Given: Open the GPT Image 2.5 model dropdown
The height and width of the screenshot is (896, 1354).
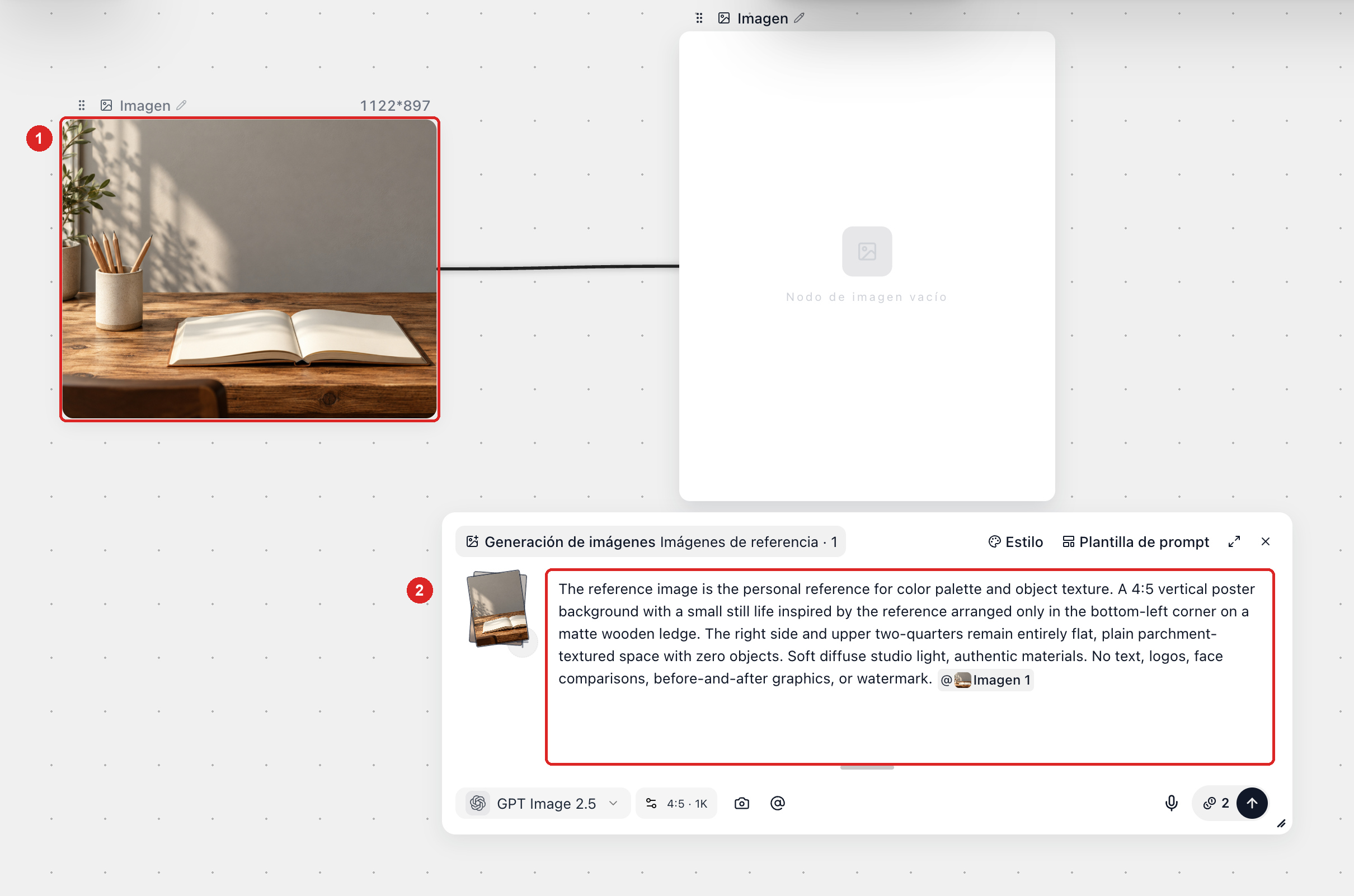Looking at the screenshot, I should [x=543, y=803].
